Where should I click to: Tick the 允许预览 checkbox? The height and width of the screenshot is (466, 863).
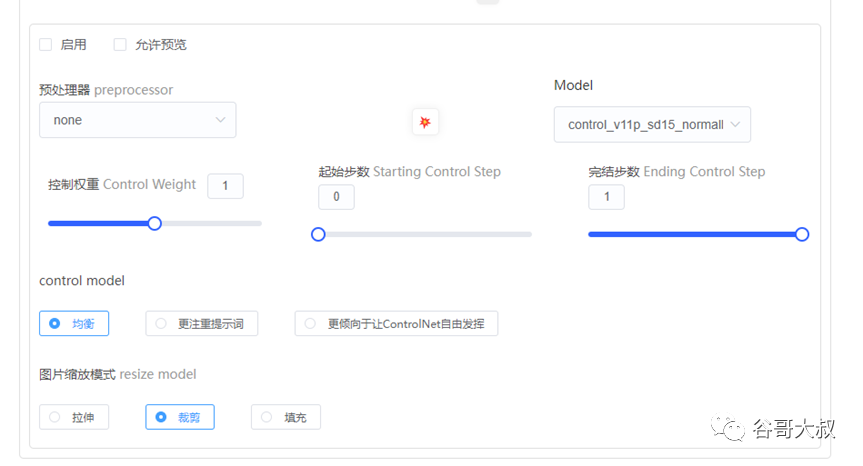coord(120,45)
